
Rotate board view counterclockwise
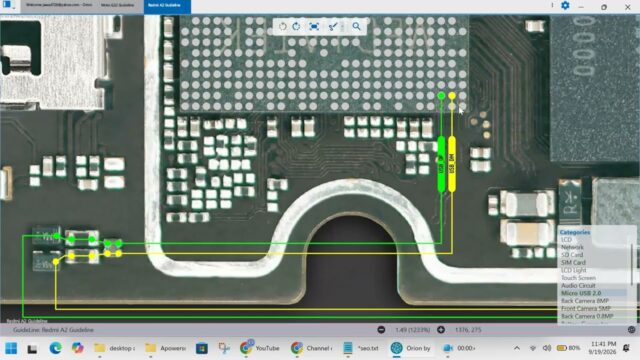(282, 27)
